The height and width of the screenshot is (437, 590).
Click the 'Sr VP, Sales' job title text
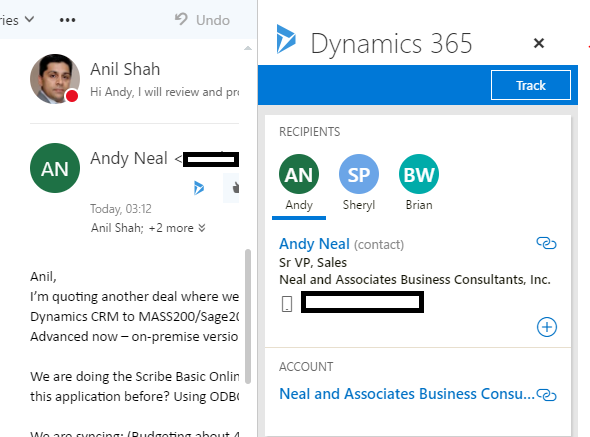coord(313,262)
